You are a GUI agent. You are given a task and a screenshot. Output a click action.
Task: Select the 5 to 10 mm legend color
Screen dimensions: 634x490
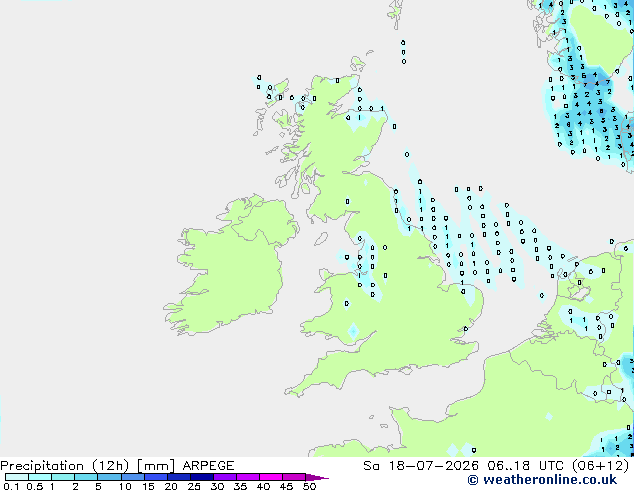click(x=110, y=477)
